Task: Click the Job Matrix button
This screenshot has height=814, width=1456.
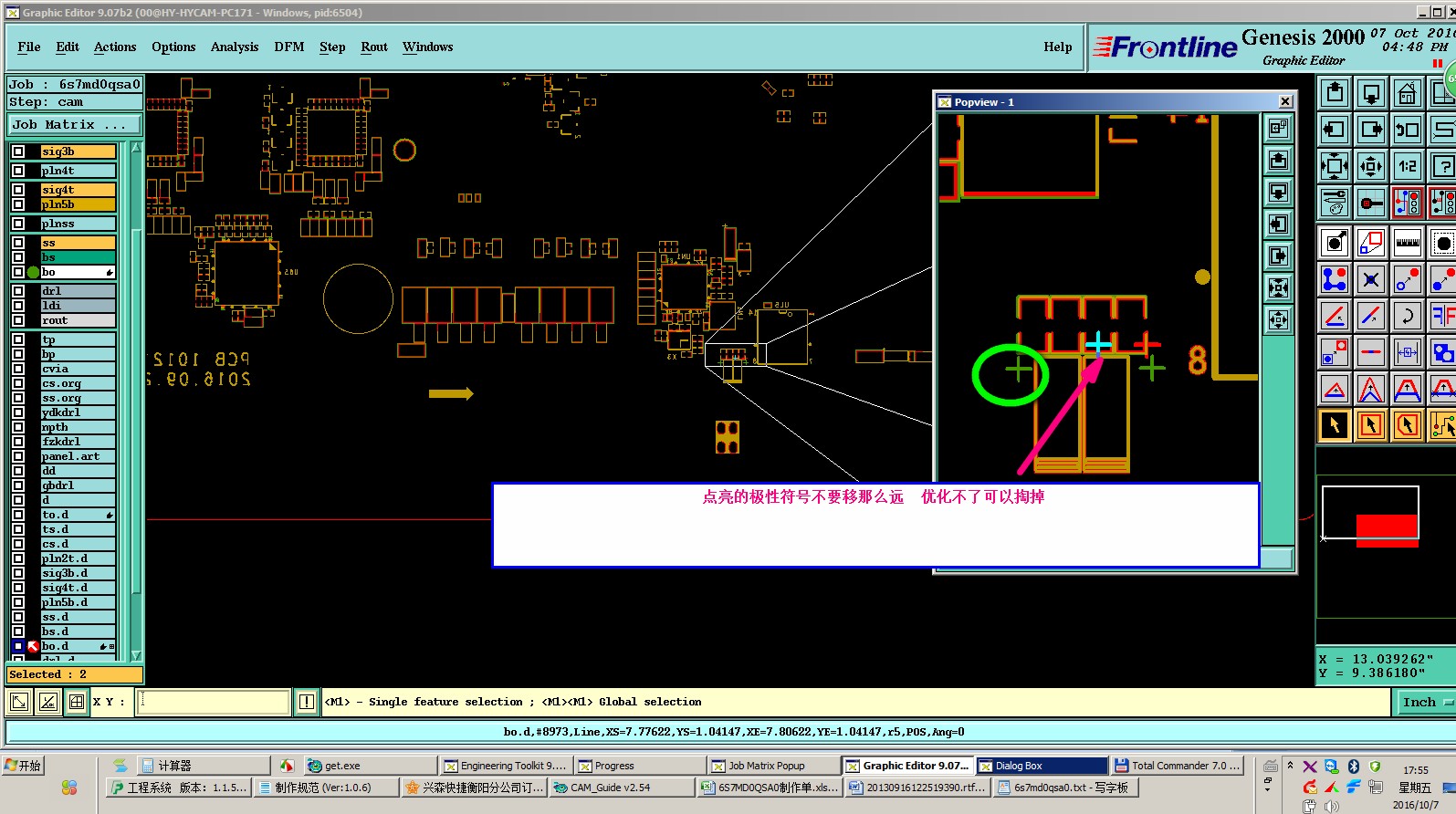Action: [76, 124]
